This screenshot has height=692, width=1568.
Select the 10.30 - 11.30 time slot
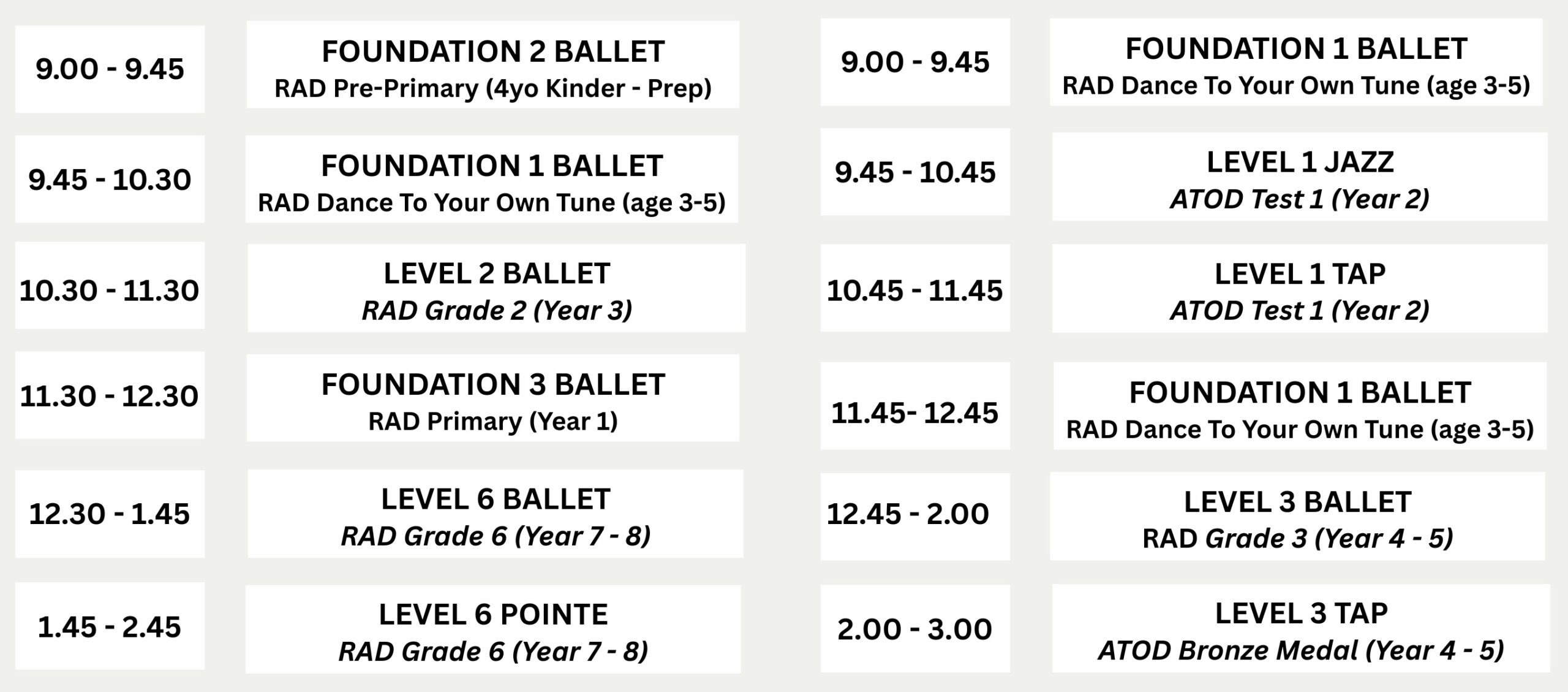(x=110, y=286)
